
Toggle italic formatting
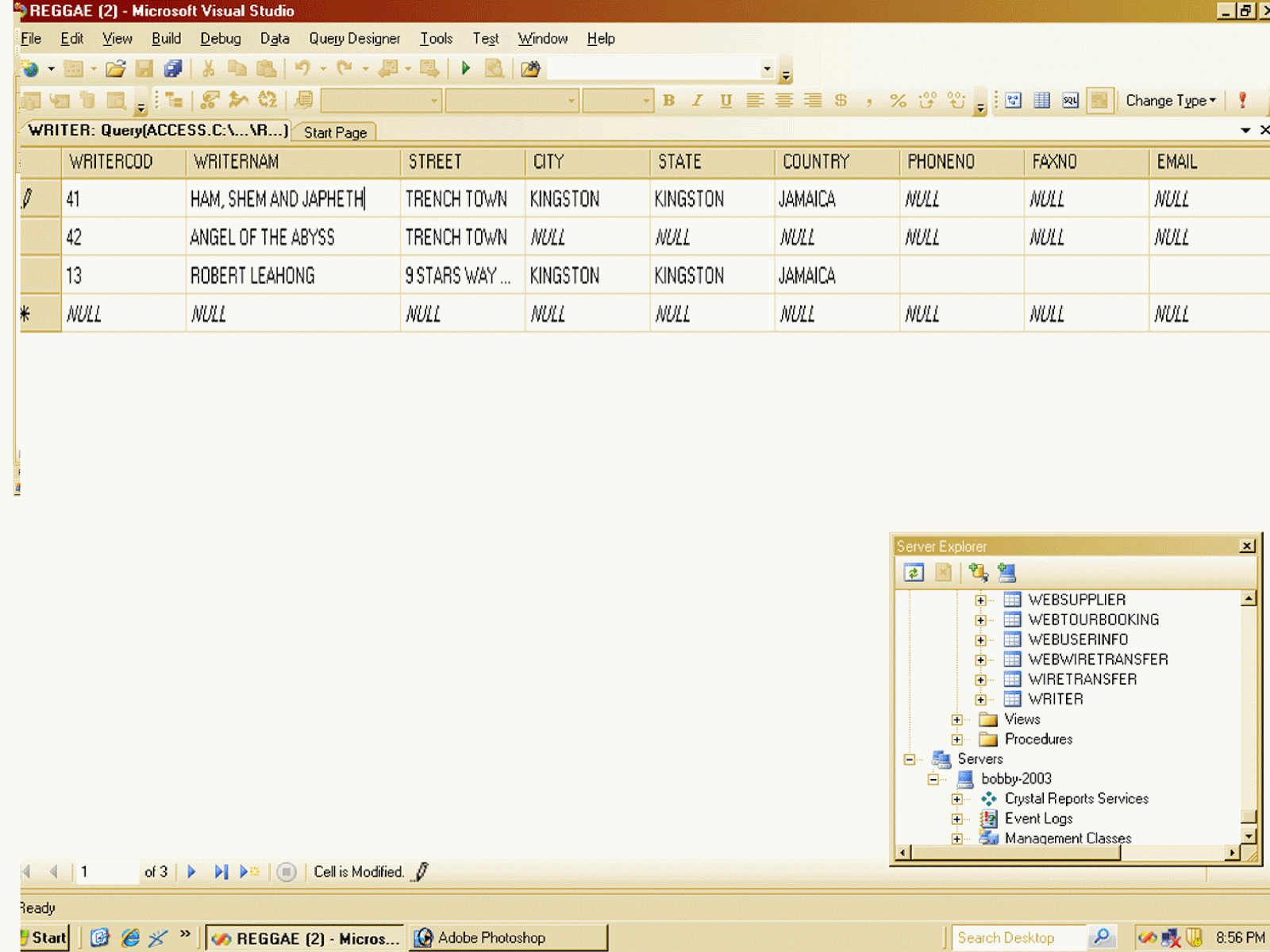tap(696, 101)
